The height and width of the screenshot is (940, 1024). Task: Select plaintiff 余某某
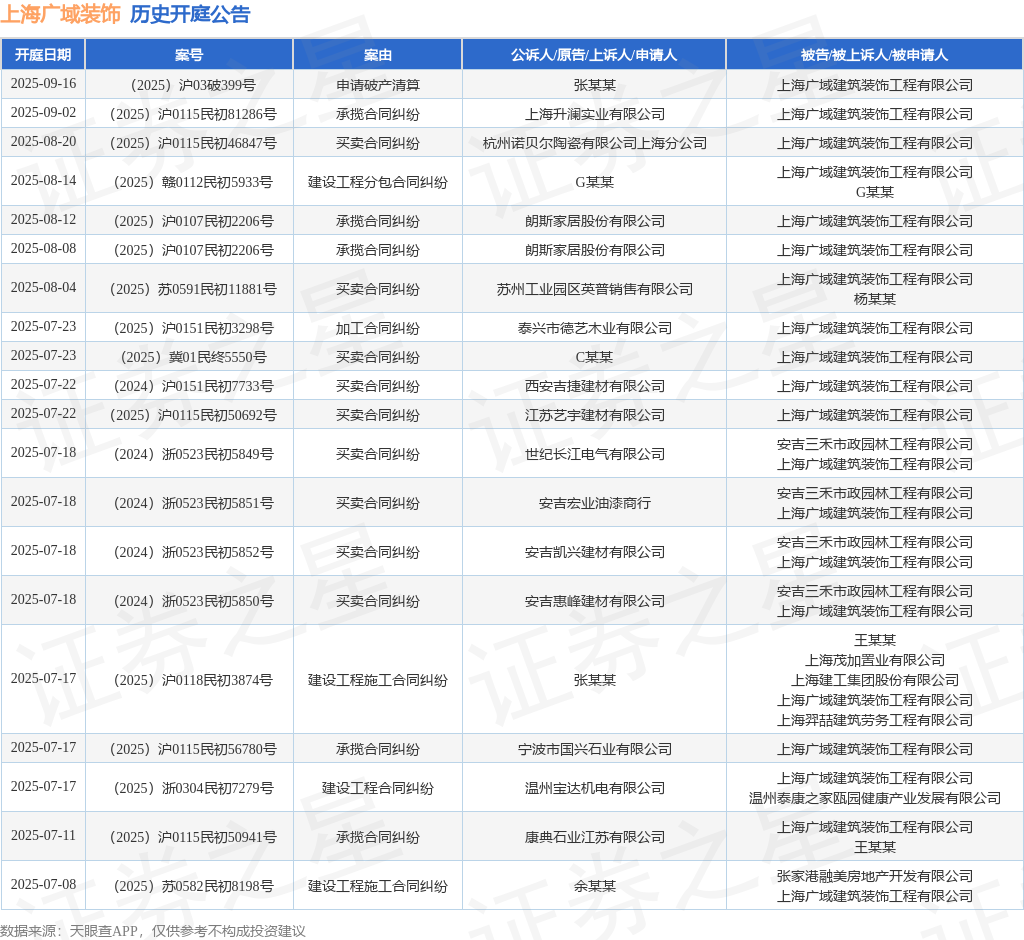[x=594, y=886]
